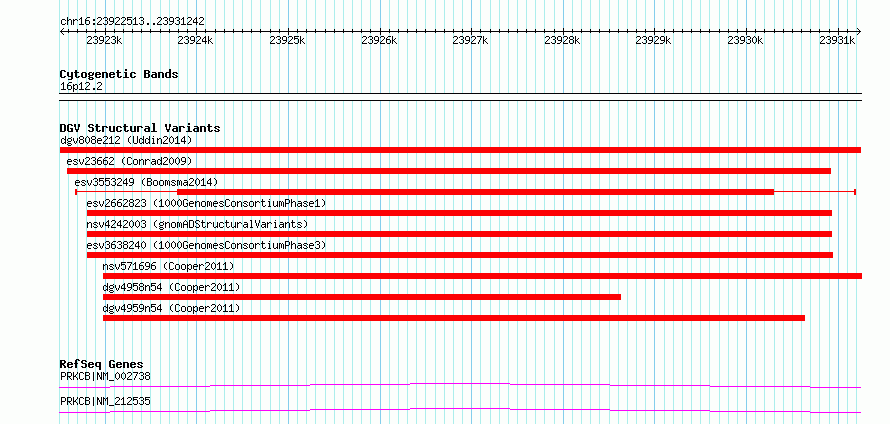The height and width of the screenshot is (424, 890).
Task: Click the Cytogenetic Bands track title
Action: tap(119, 74)
